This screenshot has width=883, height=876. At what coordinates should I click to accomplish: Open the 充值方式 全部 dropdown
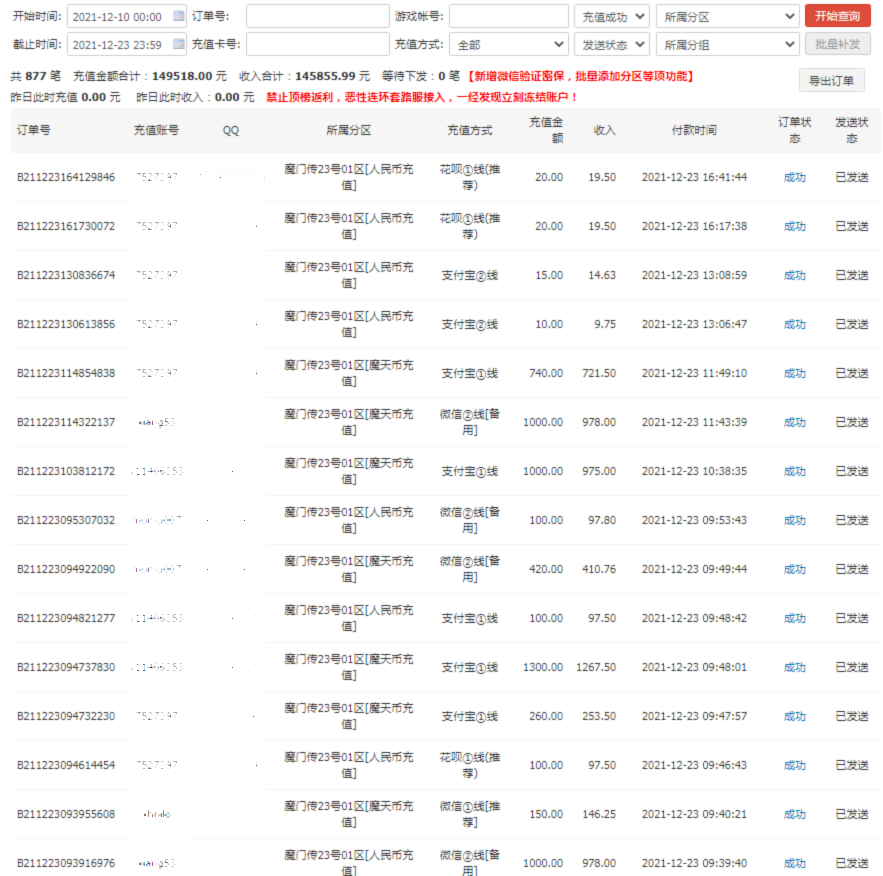(x=509, y=44)
